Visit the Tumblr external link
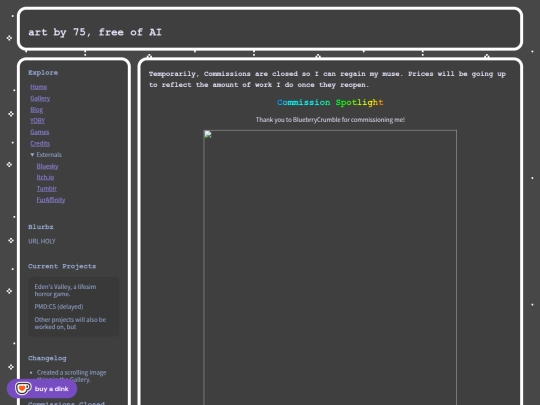This screenshot has height=405, width=540. [46, 188]
